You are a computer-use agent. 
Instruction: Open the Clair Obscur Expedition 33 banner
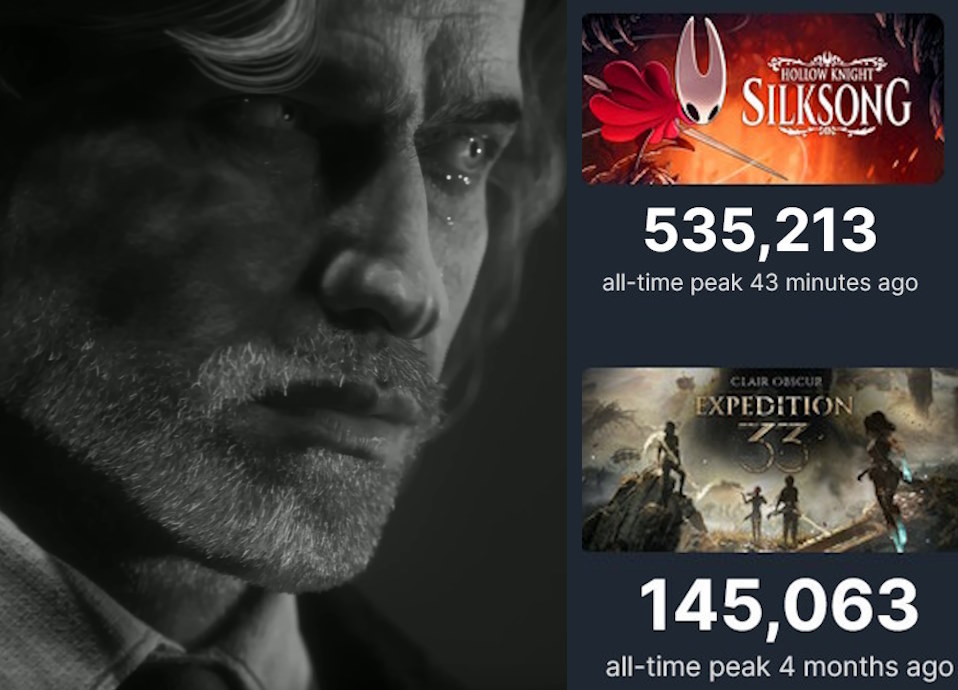point(769,460)
